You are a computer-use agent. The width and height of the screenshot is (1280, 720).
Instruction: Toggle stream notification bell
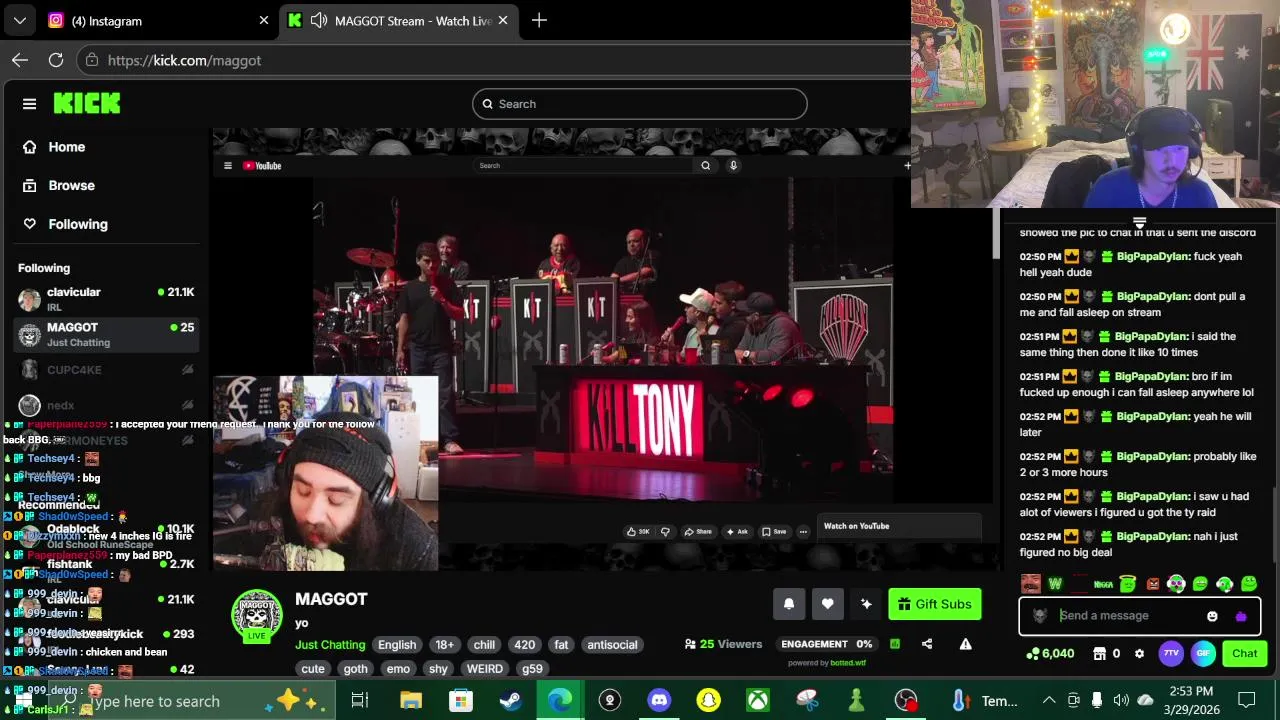pyautogui.click(x=789, y=604)
